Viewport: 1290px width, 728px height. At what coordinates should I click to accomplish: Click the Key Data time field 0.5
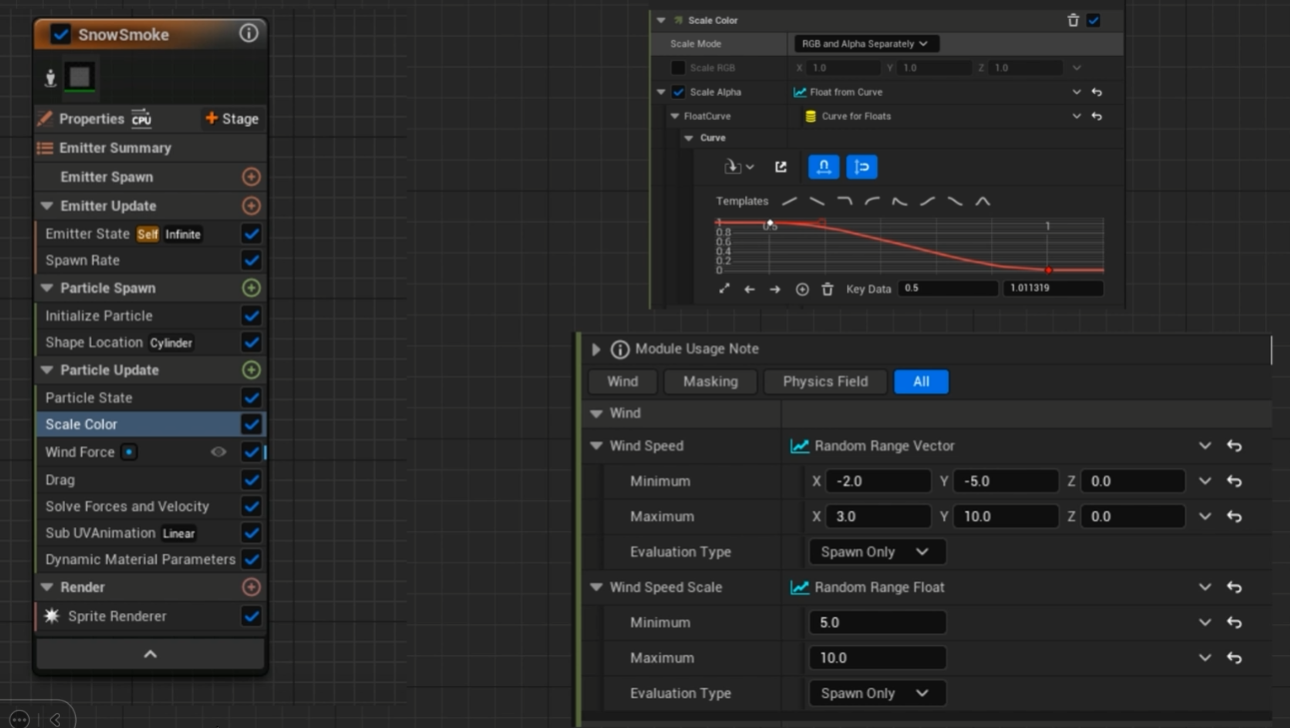click(x=947, y=288)
